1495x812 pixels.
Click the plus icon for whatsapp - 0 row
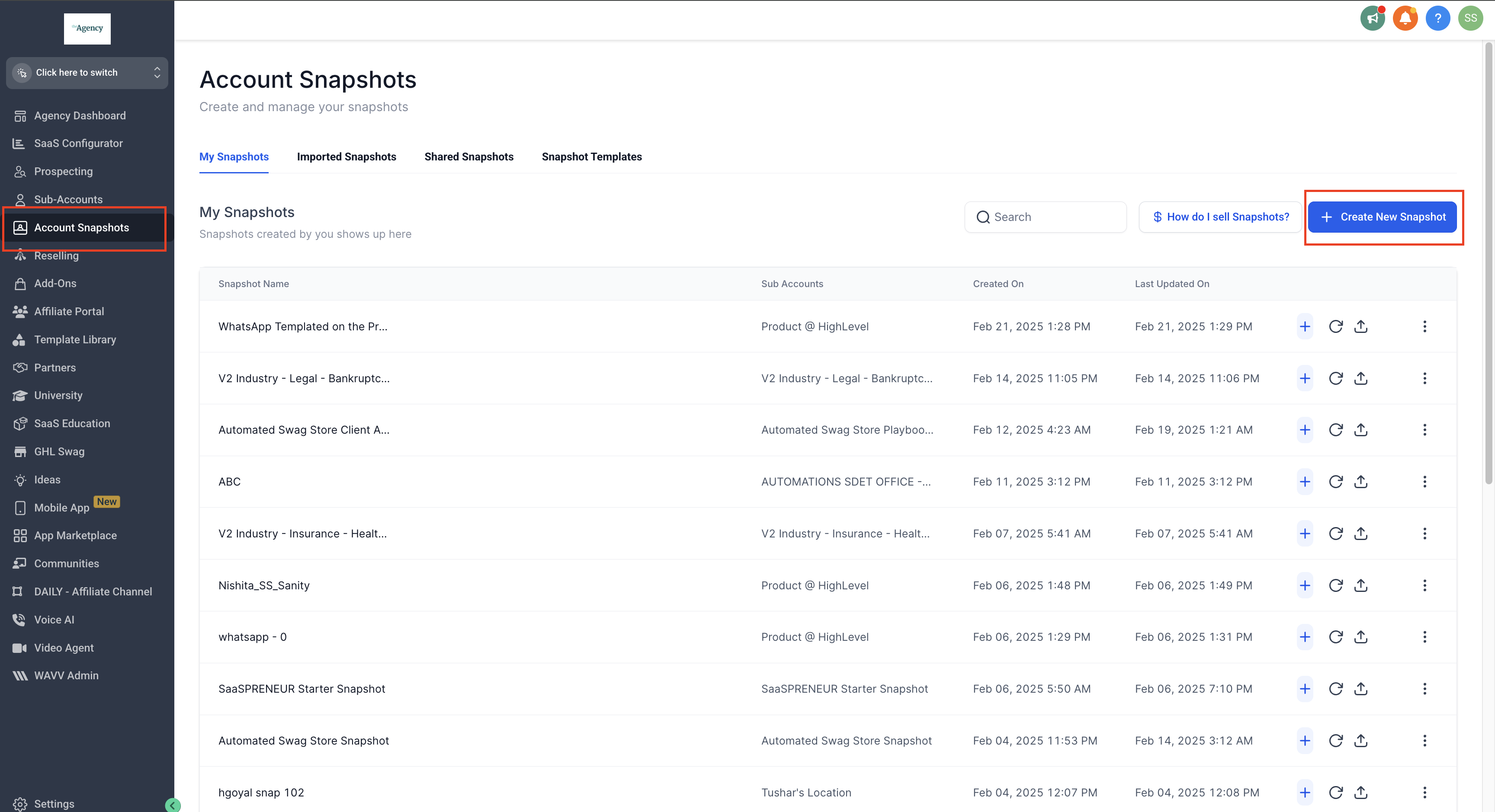pos(1305,637)
